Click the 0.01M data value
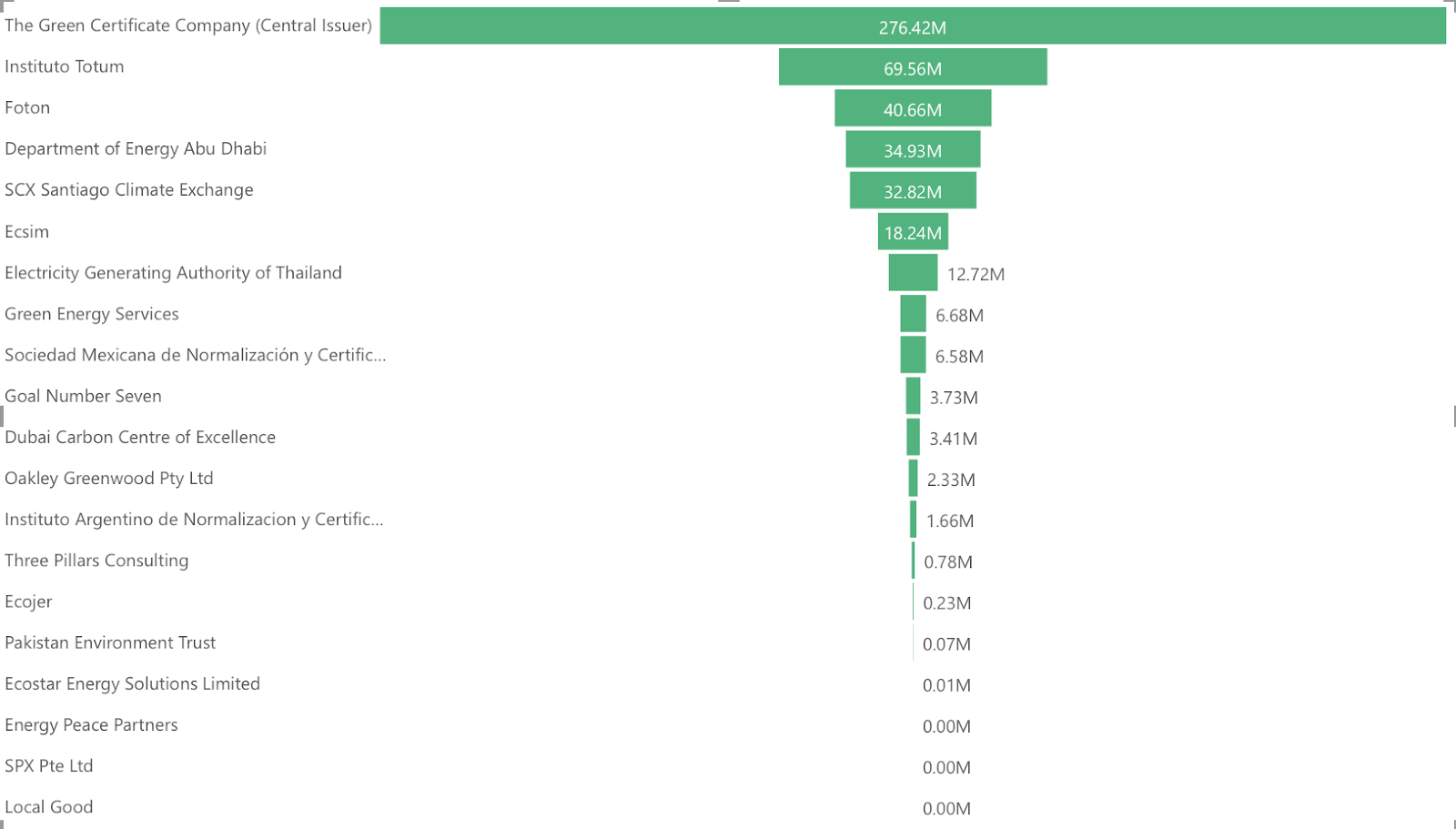This screenshot has width=1456, height=829. point(946,685)
